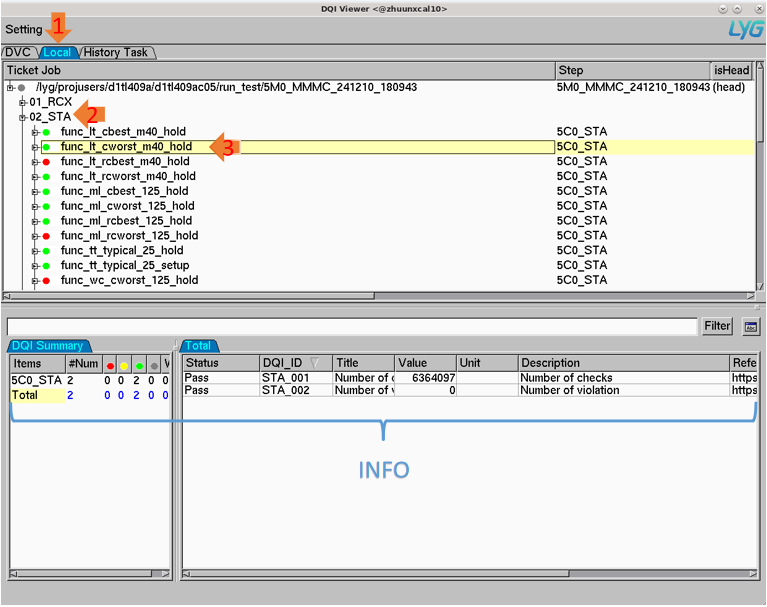Click scroll-right arrow of ticket tree scrollbar
767x607 pixels.
point(751,296)
